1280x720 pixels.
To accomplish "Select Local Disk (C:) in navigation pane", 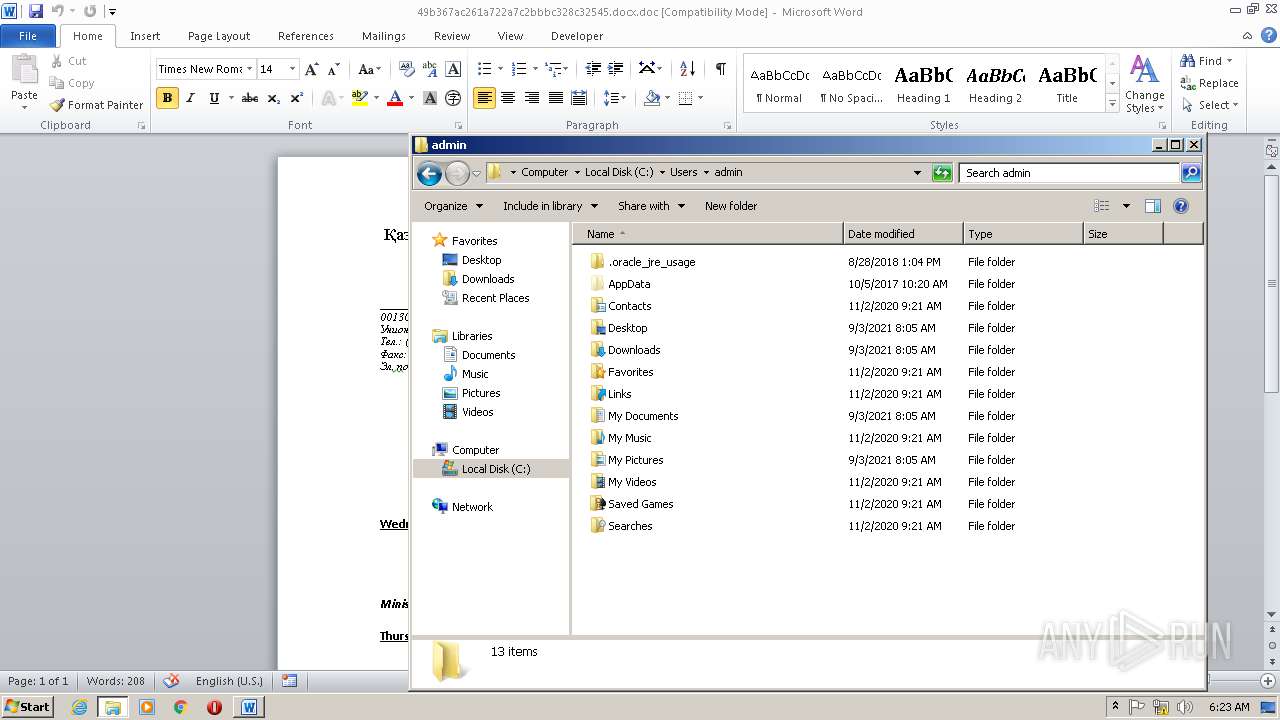I will (496, 469).
